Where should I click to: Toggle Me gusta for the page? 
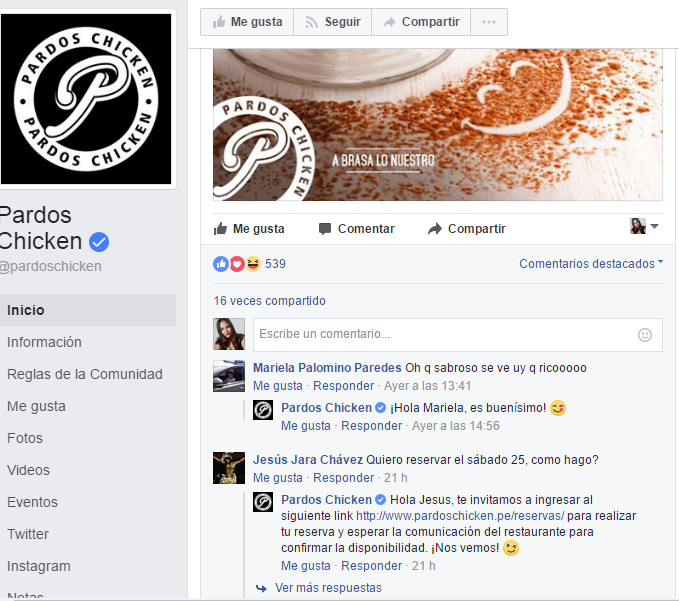[247, 22]
